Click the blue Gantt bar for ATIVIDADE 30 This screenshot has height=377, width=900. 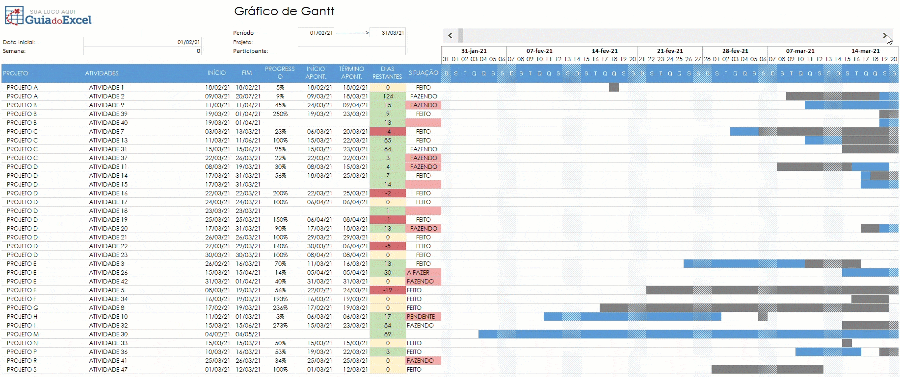[689, 334]
